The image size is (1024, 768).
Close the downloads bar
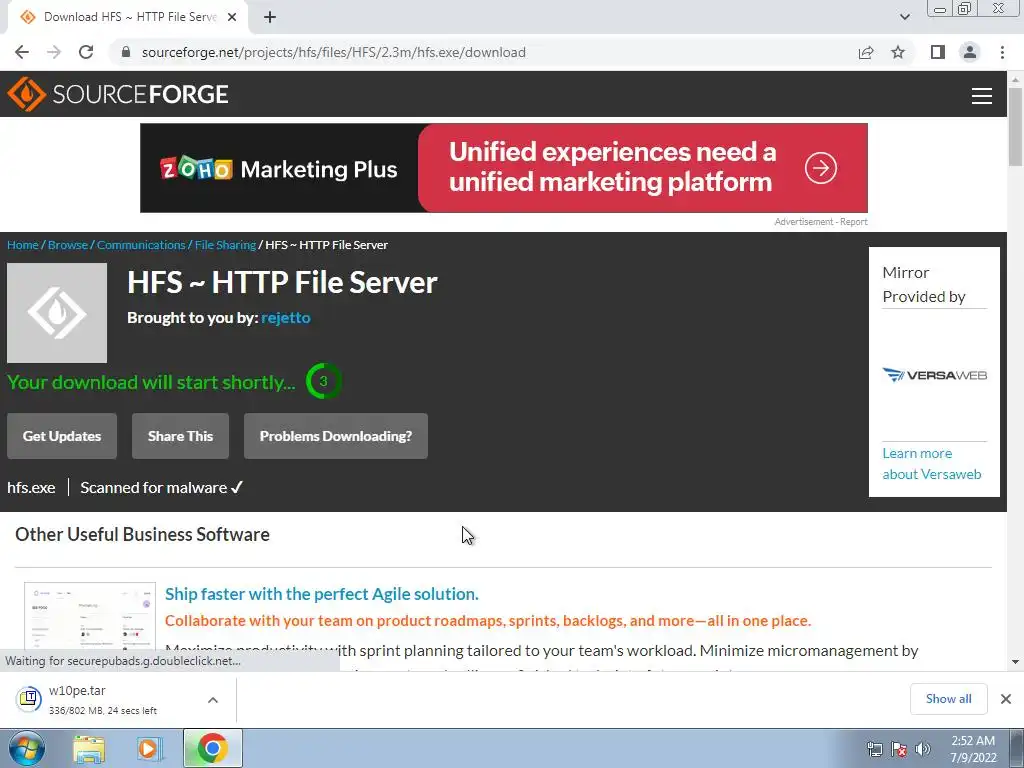coord(1006,699)
